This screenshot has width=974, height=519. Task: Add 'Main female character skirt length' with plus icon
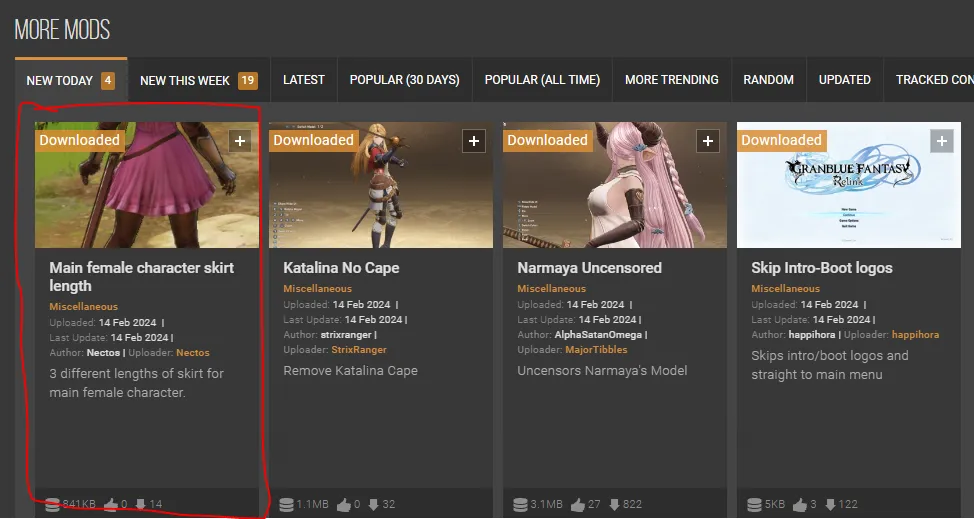coord(240,141)
